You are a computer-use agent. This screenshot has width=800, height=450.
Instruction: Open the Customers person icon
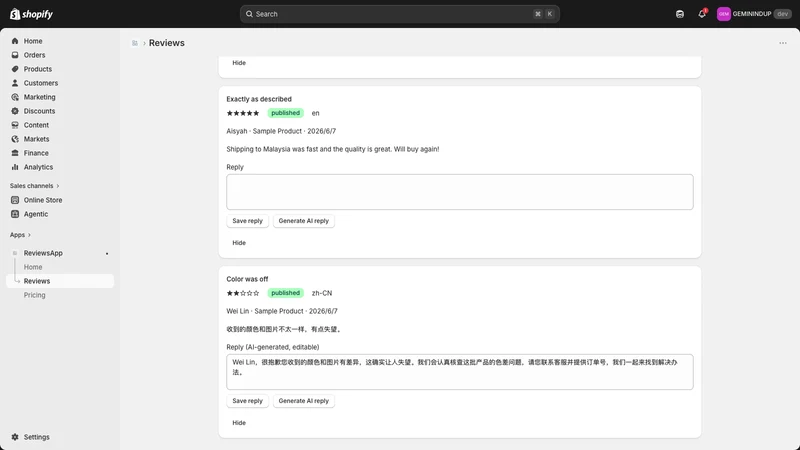click(x=15, y=83)
